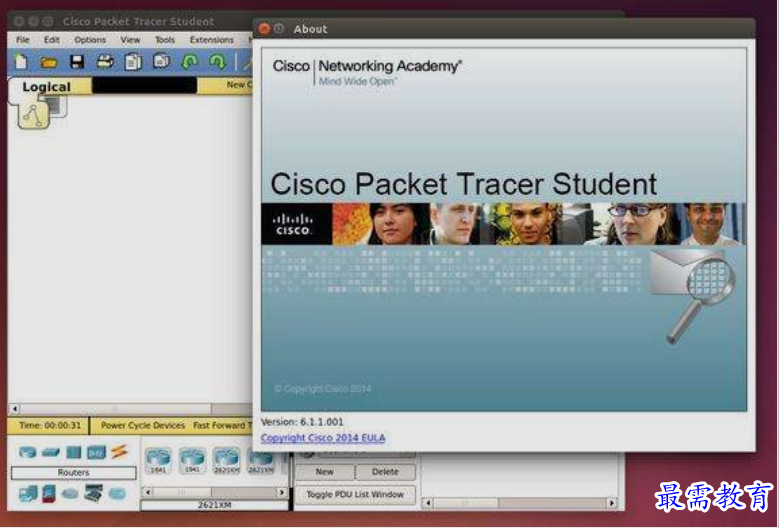Click right arrow of device list scrollbar

pos(282,492)
